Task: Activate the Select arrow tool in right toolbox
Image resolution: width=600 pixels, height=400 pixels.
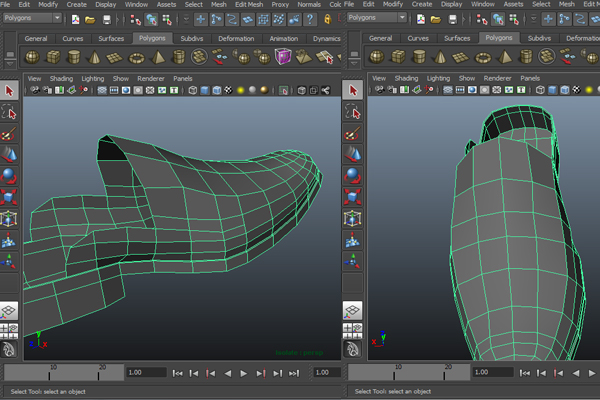Action: pos(352,90)
